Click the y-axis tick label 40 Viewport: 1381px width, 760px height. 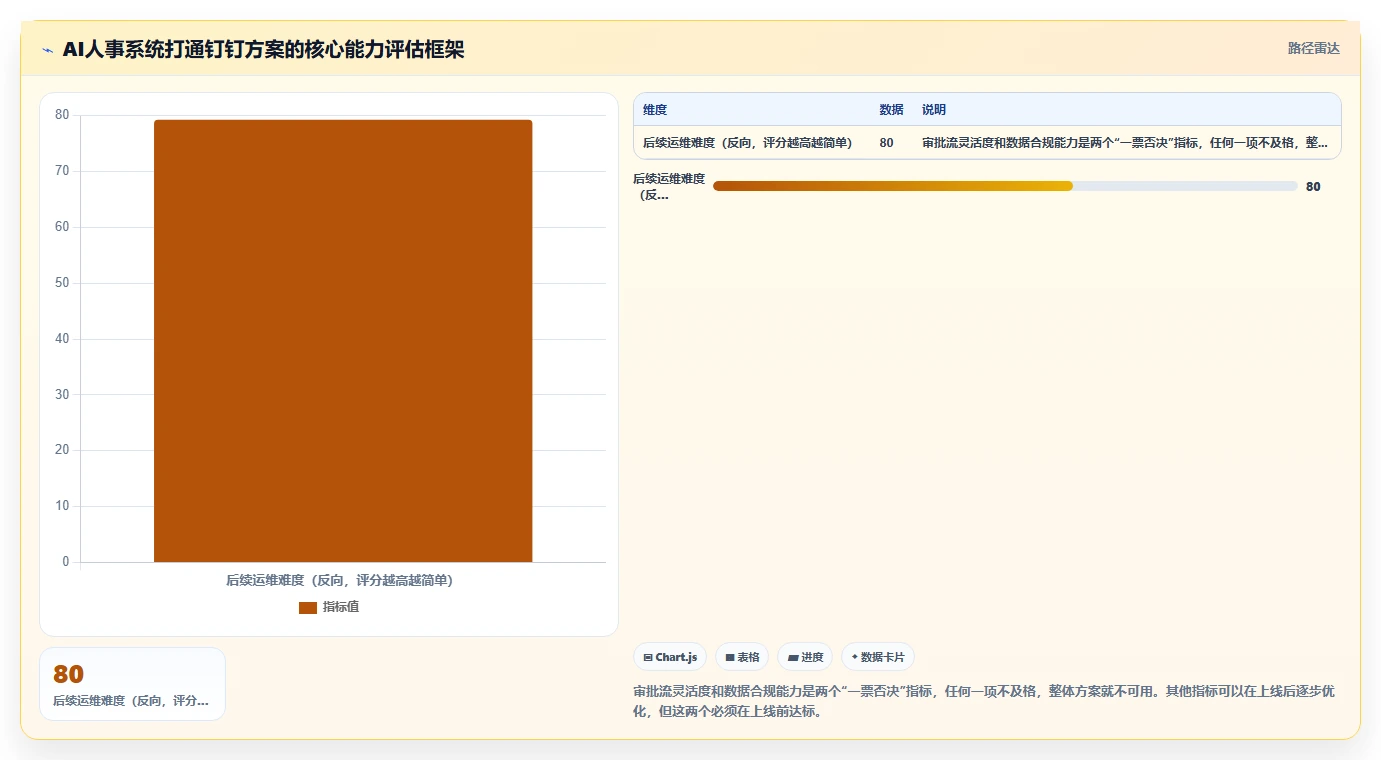[62, 339]
